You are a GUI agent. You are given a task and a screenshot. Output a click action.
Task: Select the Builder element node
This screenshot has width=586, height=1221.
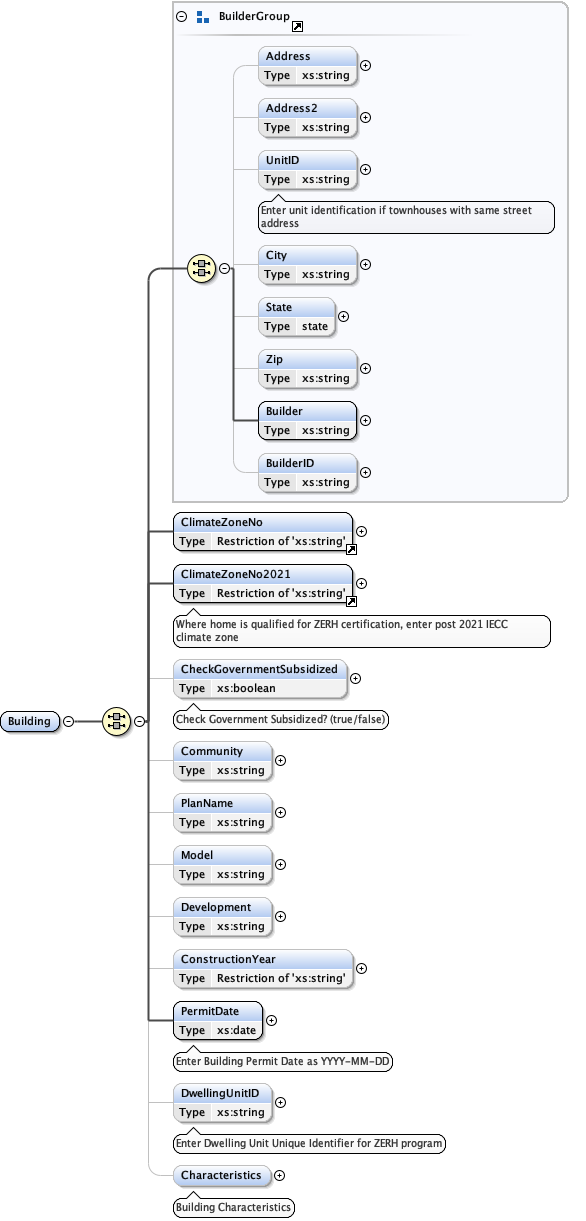tap(307, 421)
